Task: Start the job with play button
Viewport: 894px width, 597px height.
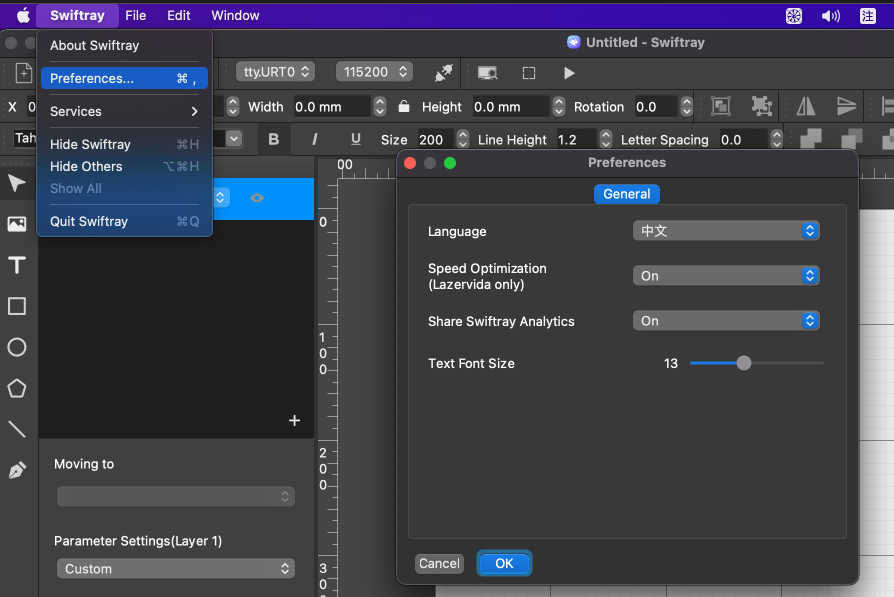Action: coord(568,73)
